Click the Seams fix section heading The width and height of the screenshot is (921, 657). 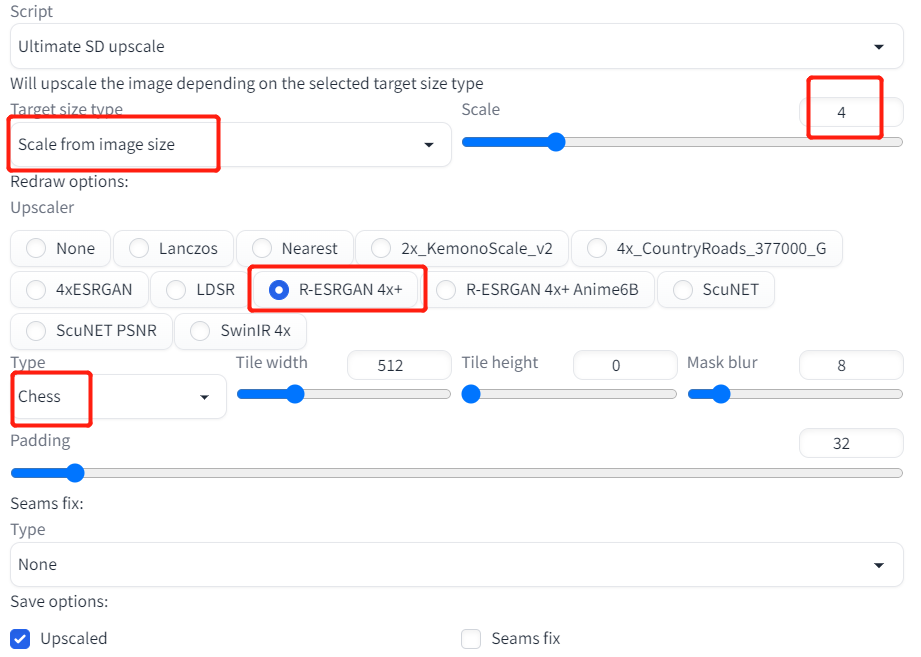pos(47,504)
